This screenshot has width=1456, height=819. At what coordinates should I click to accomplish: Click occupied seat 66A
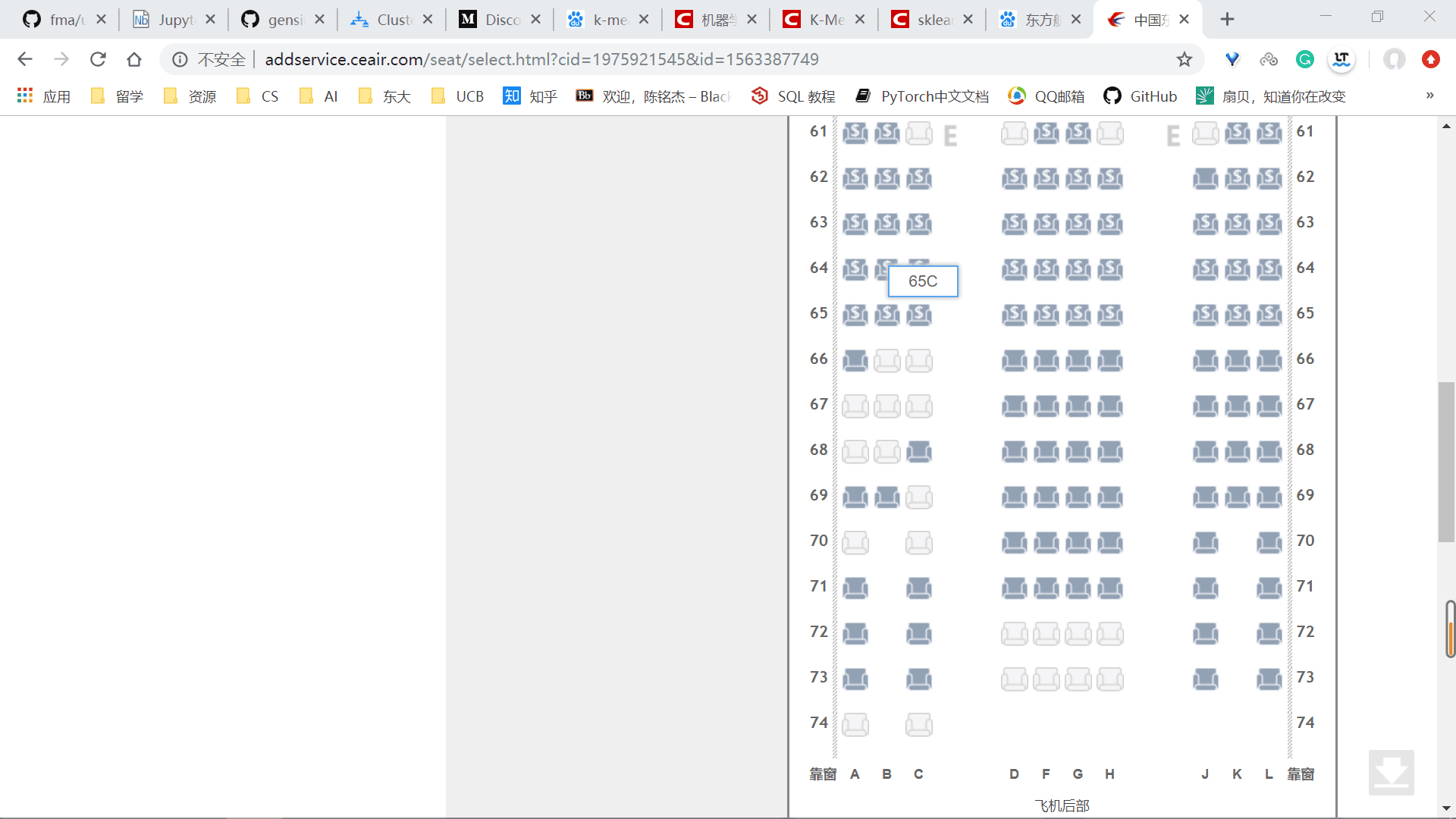pyautogui.click(x=855, y=361)
